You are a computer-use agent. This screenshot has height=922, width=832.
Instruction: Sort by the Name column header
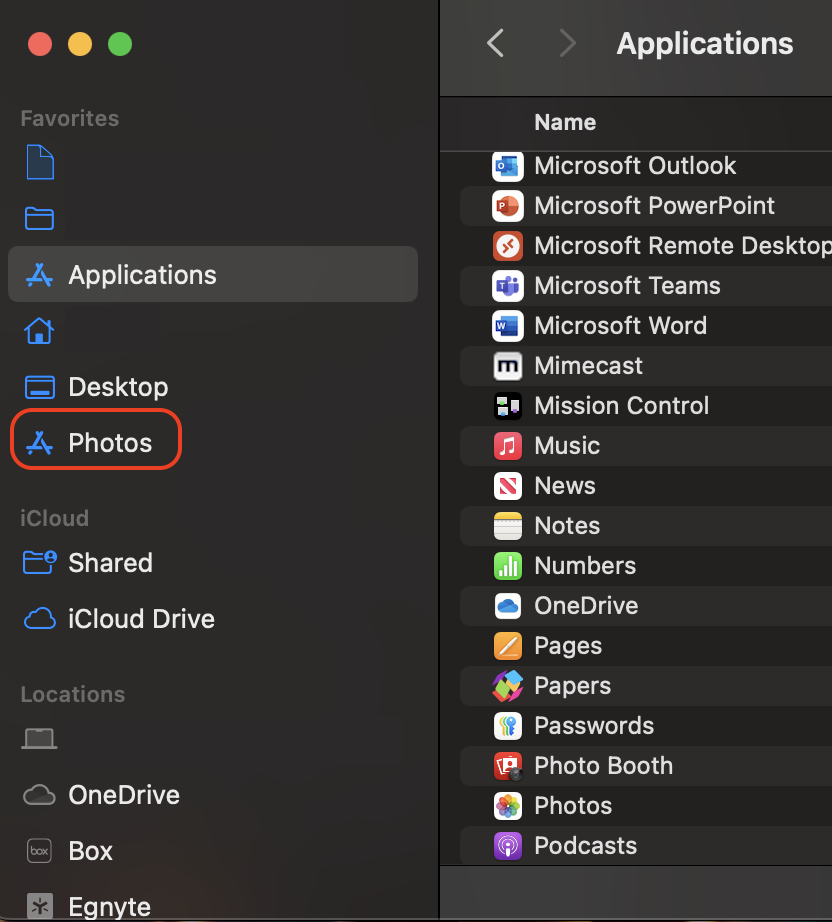(x=565, y=122)
